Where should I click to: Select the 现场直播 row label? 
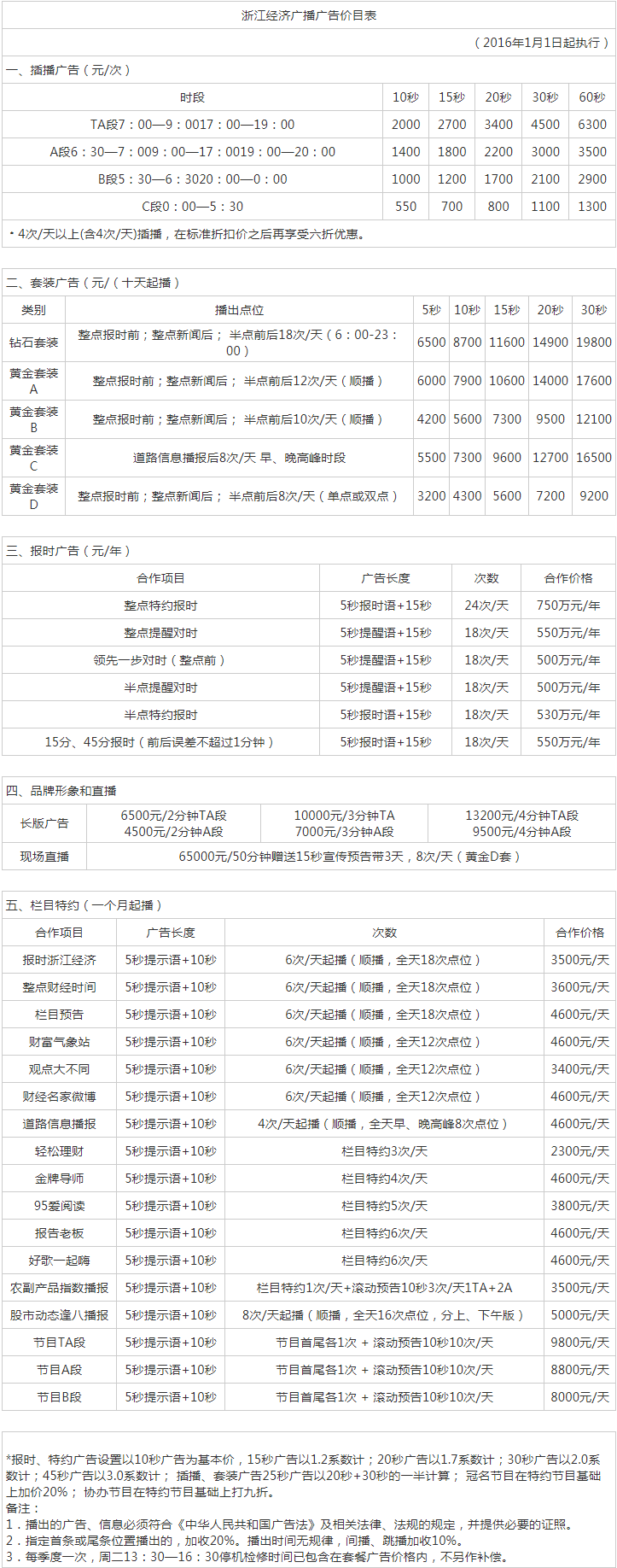[x=44, y=857]
